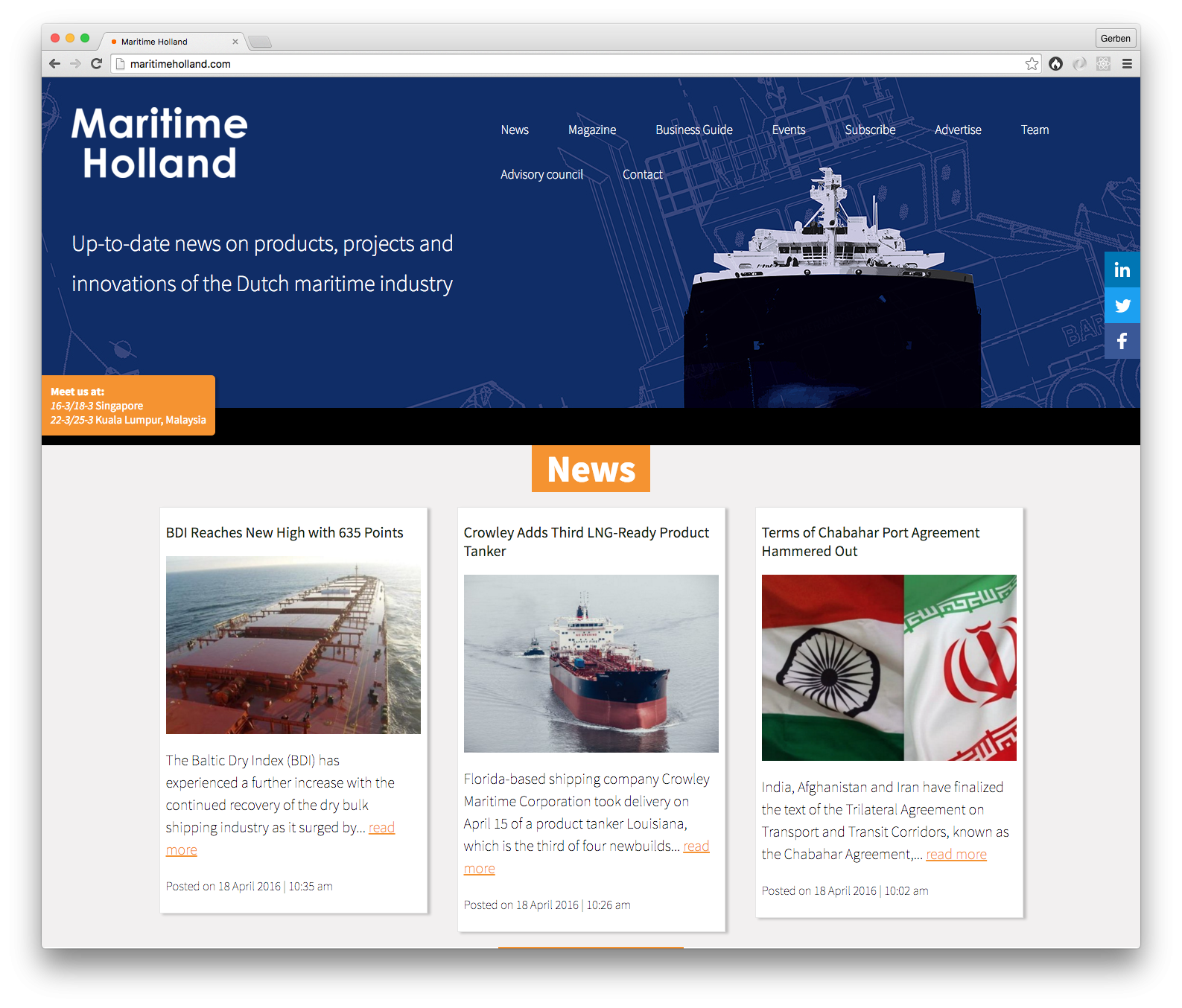1182x1008 pixels.
Task: Click the Crowley tanker photo thumbnail
Action: tap(591, 663)
